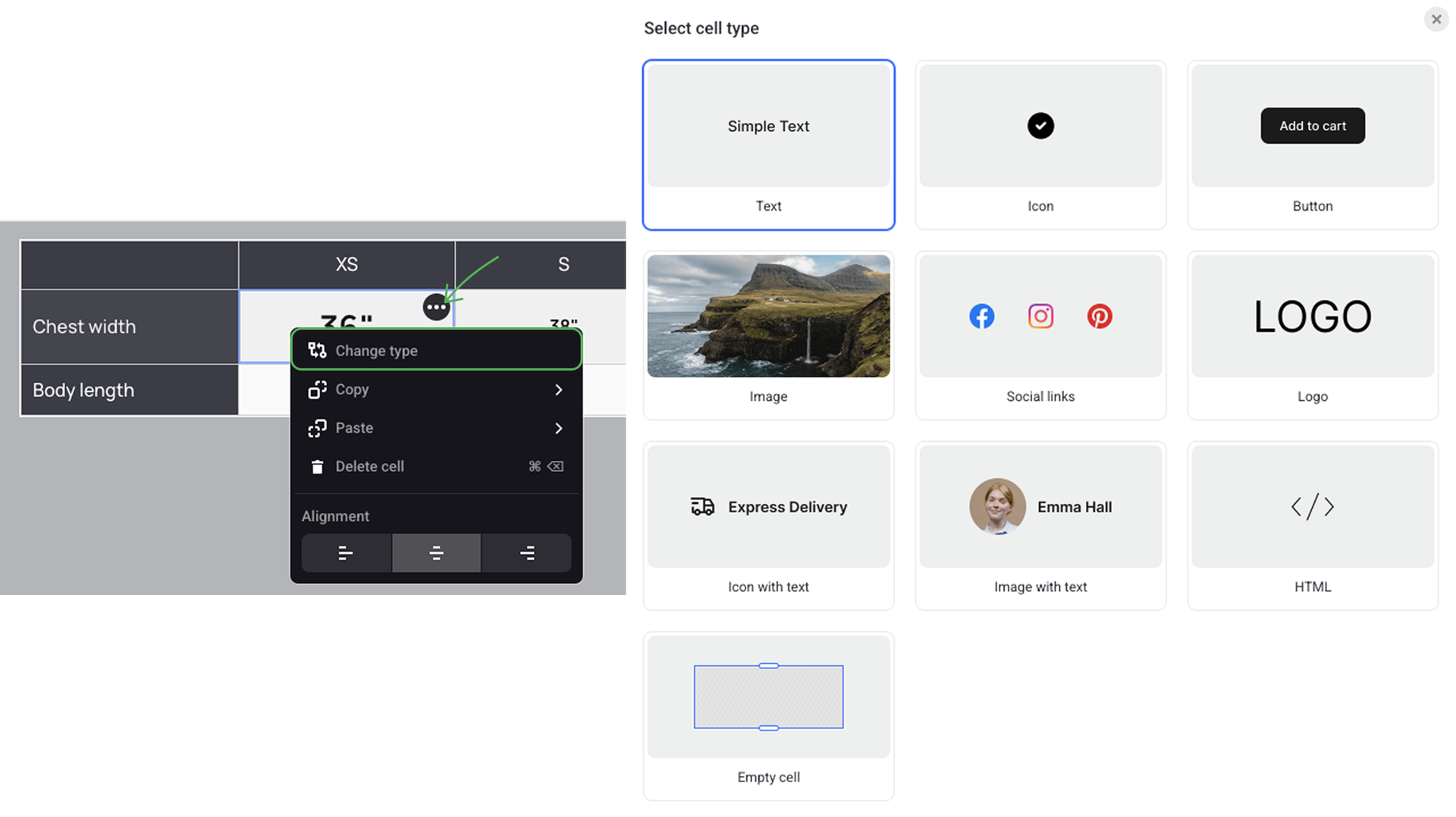The image size is (1456, 817).
Task: Select the Text cell type card
Action: click(x=768, y=144)
